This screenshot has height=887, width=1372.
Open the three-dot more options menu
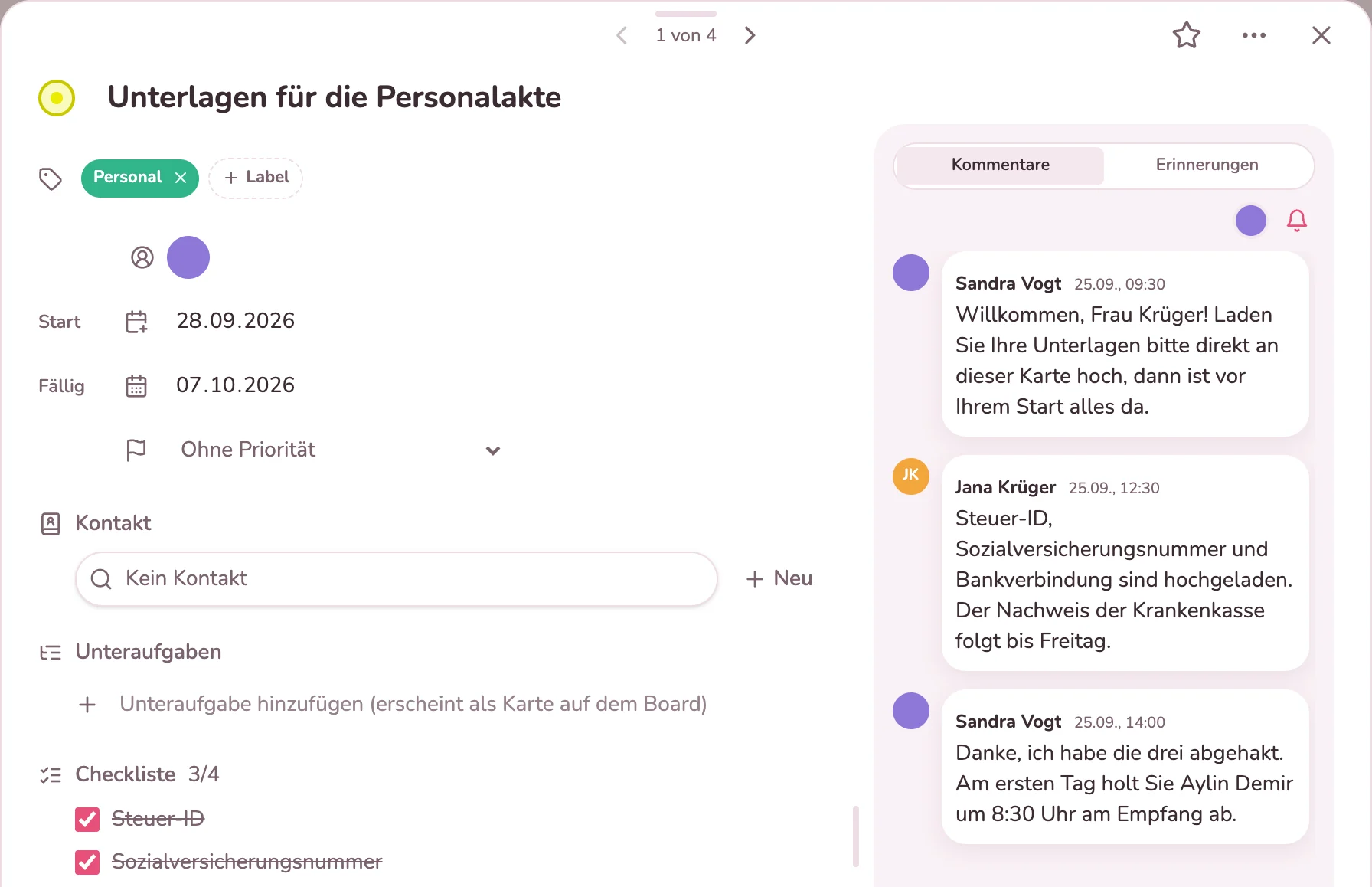tap(1254, 35)
